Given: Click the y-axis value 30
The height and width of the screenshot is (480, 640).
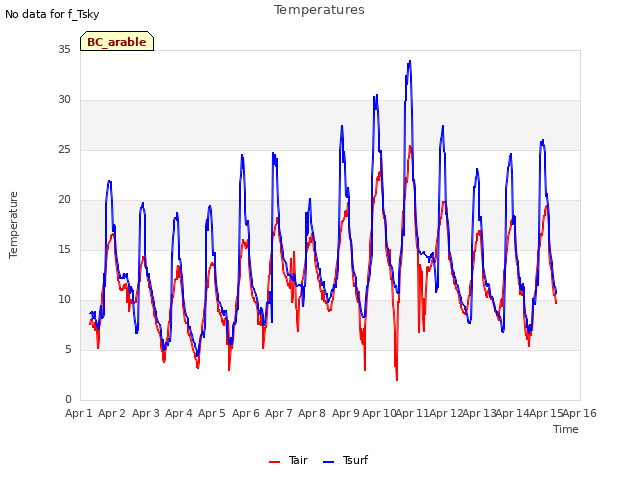Looking at the screenshot, I should pyautogui.click(x=64, y=100).
